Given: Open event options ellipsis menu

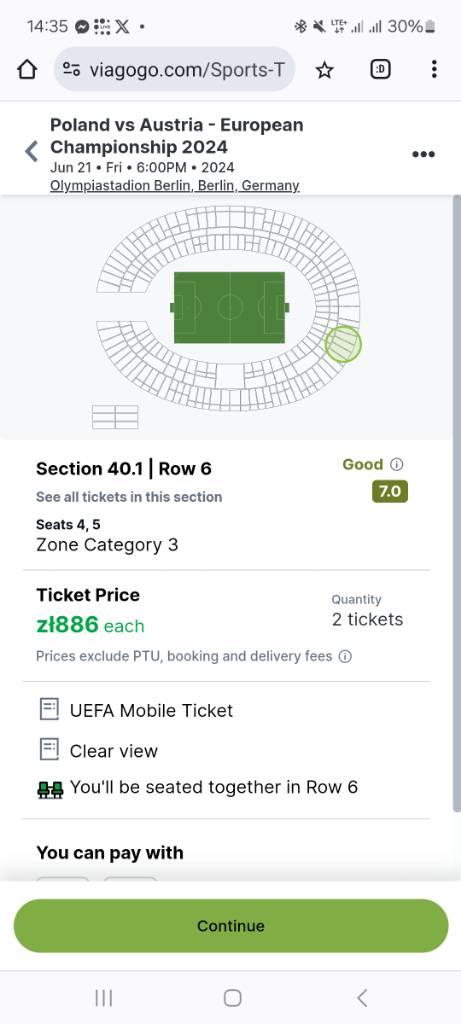Looking at the screenshot, I should (x=423, y=154).
